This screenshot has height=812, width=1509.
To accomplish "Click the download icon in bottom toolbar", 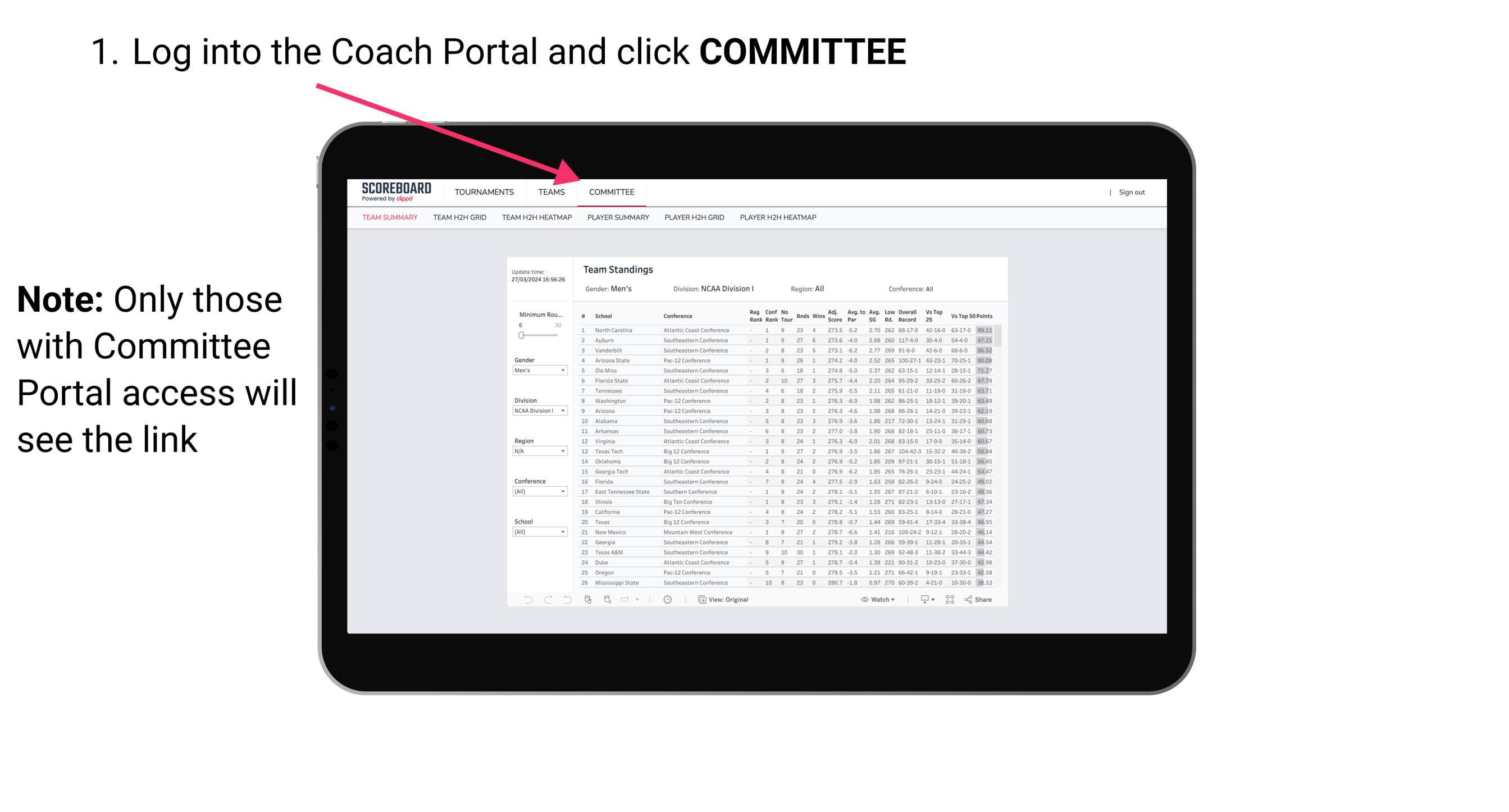I will (921, 600).
